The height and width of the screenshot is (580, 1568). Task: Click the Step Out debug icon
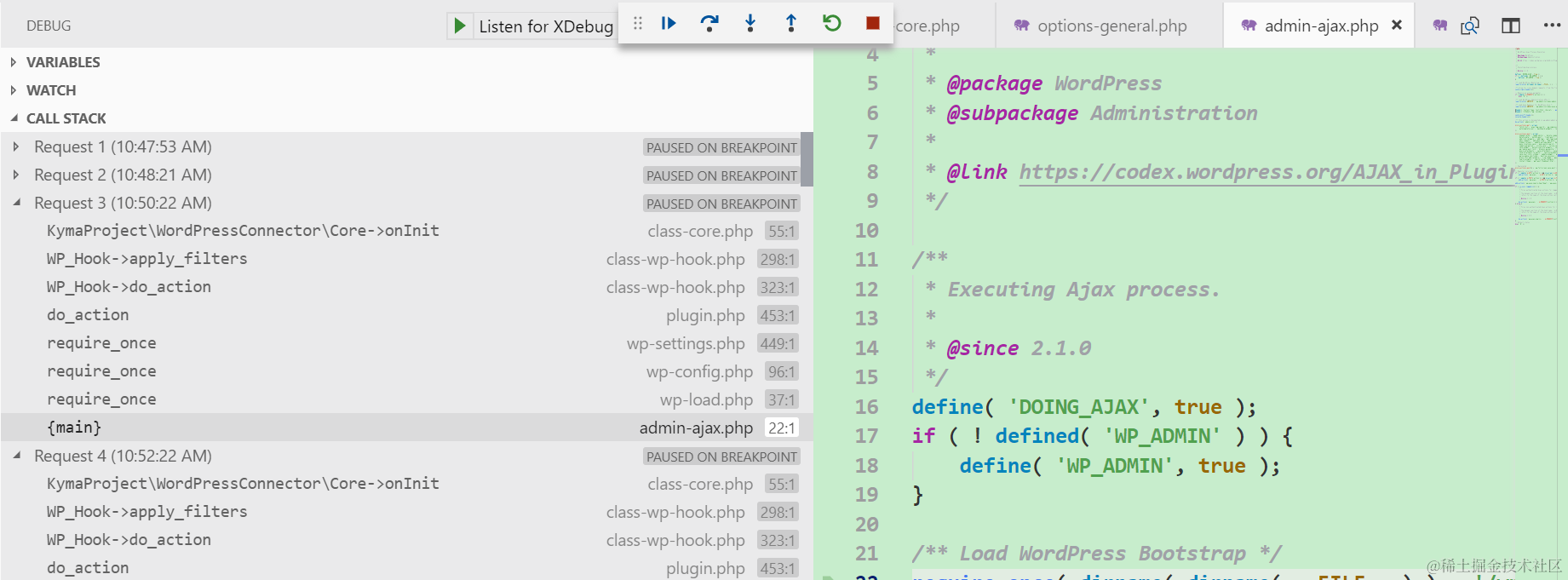tap(791, 24)
